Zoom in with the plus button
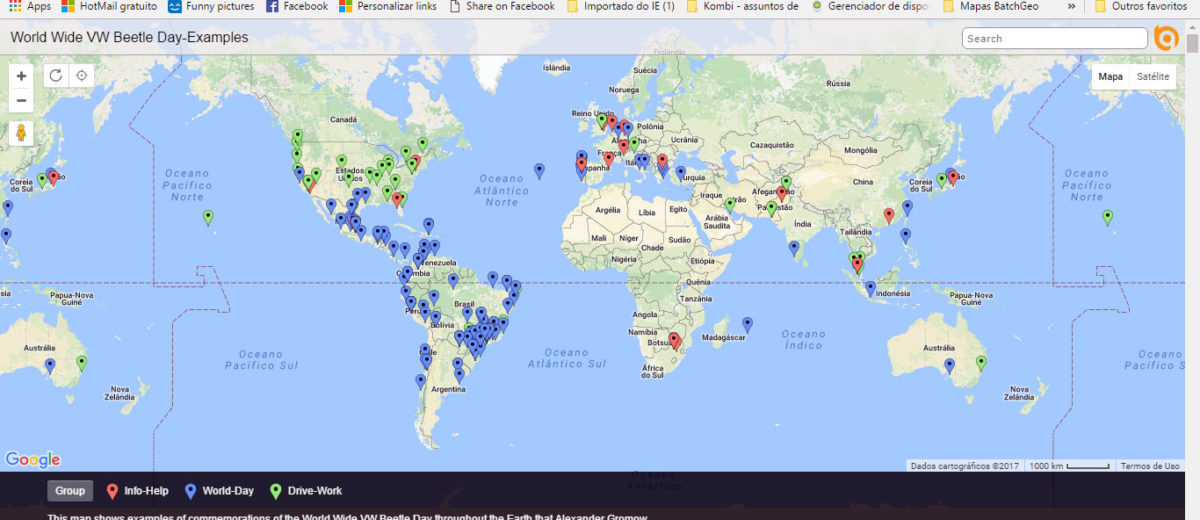The height and width of the screenshot is (520, 1200). tap(21, 76)
